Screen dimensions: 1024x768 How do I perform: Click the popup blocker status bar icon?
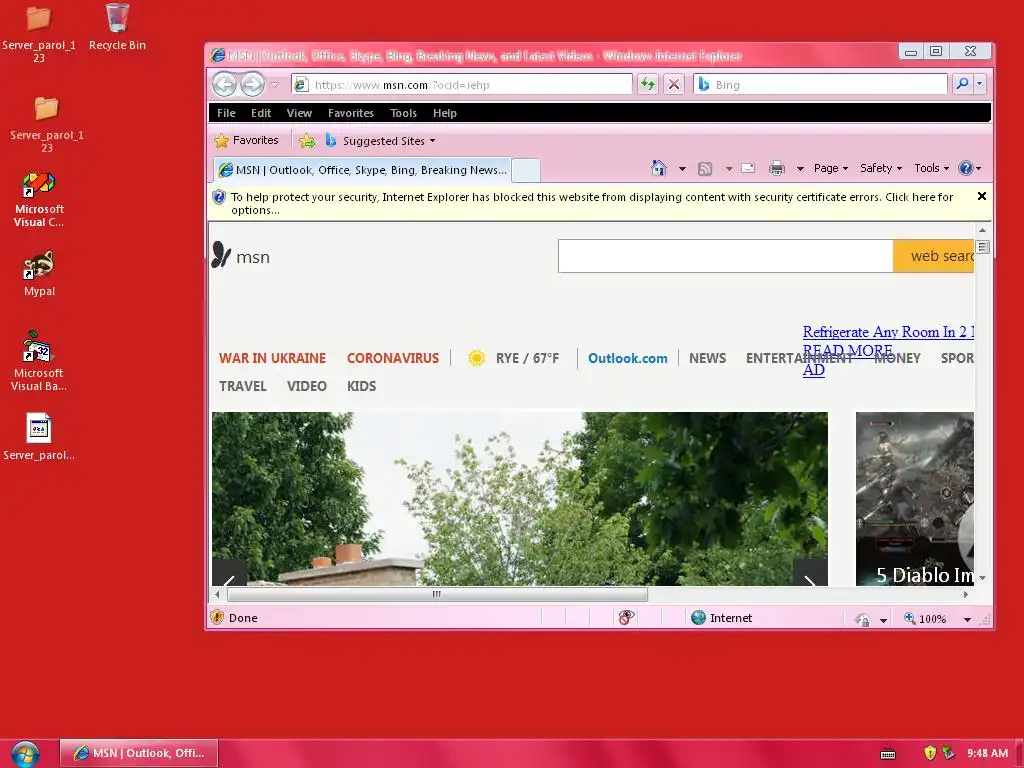click(626, 618)
